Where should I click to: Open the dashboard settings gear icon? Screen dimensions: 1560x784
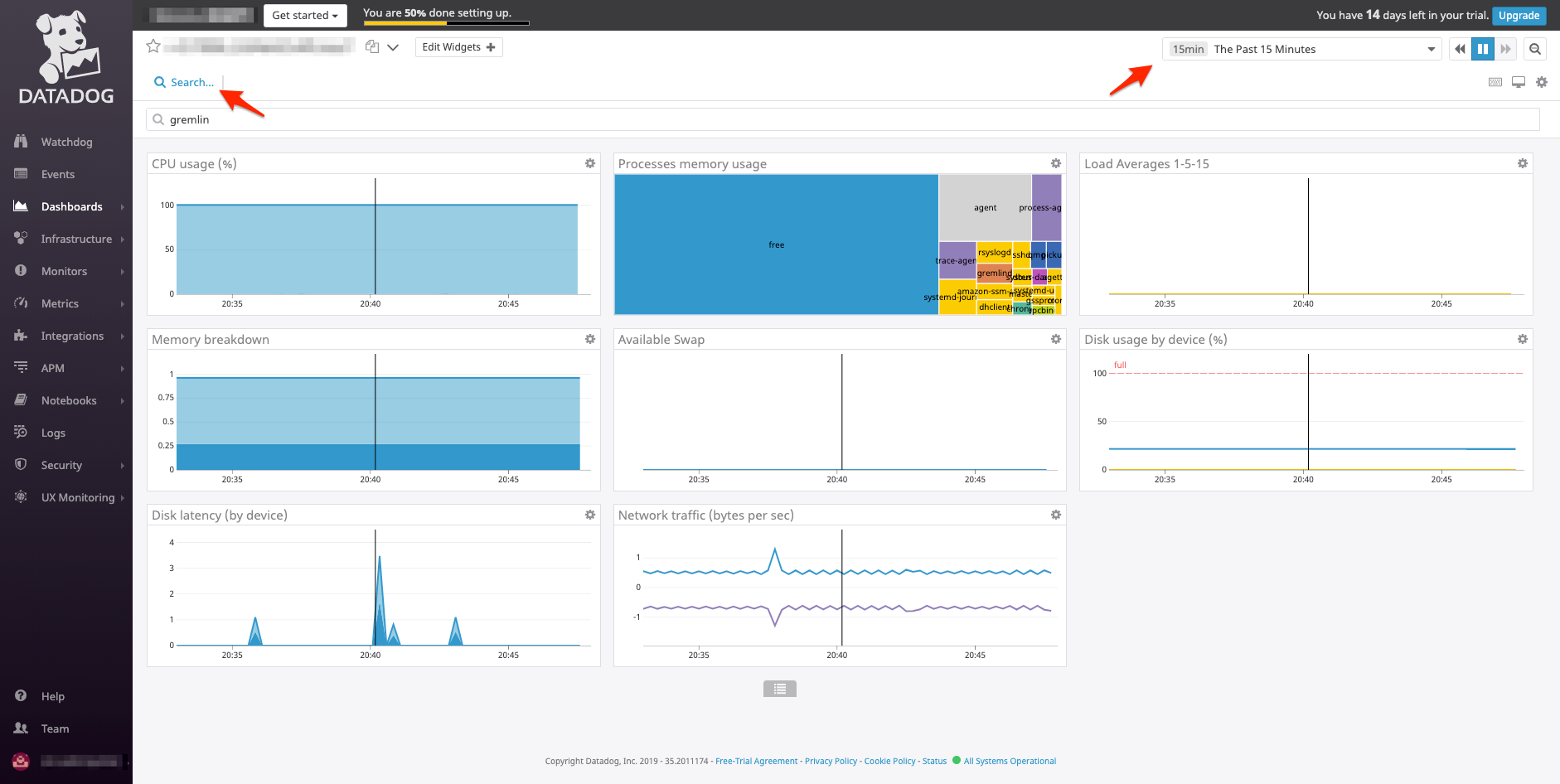(1542, 81)
